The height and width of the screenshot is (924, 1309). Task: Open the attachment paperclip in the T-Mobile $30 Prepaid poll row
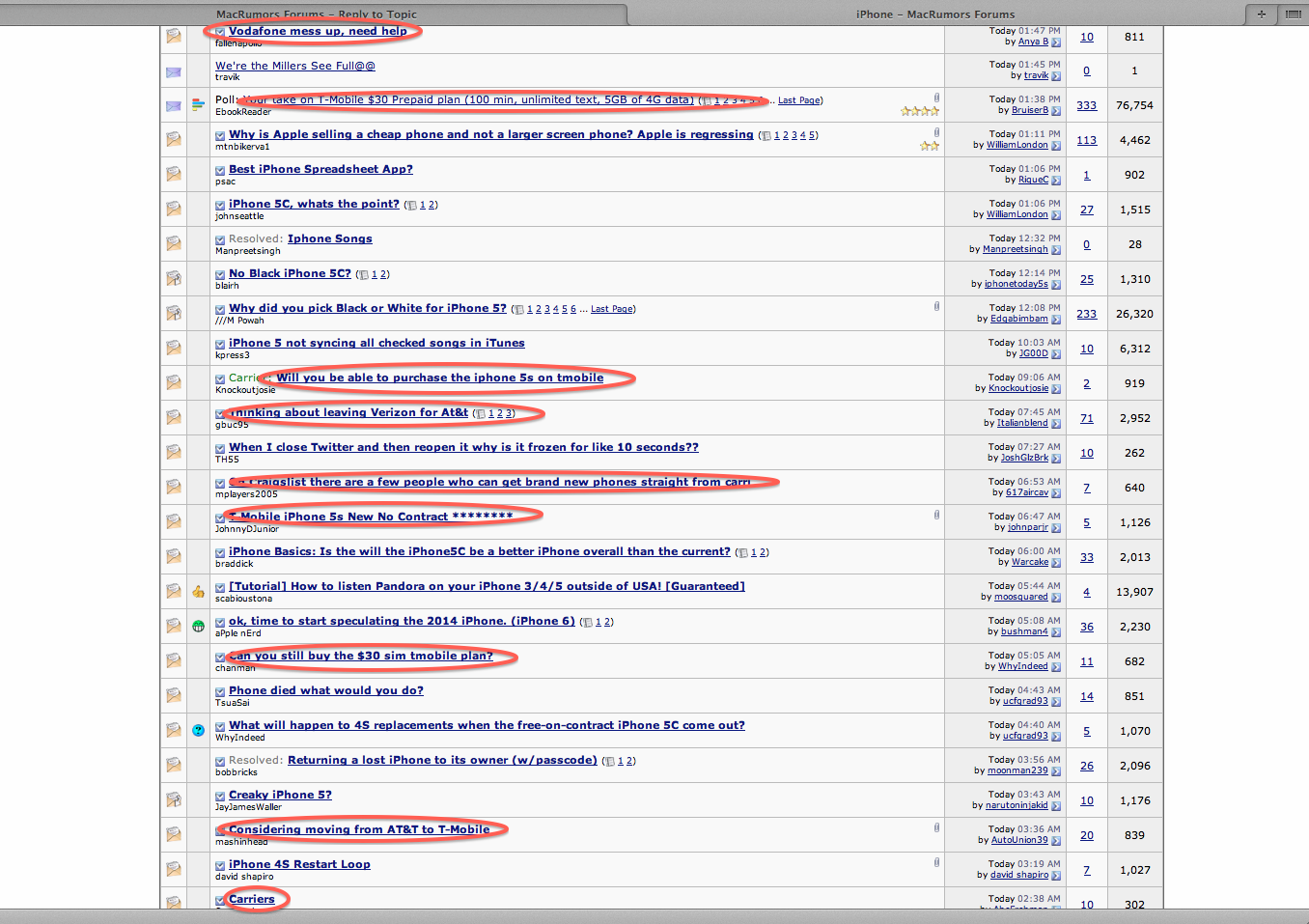(936, 98)
